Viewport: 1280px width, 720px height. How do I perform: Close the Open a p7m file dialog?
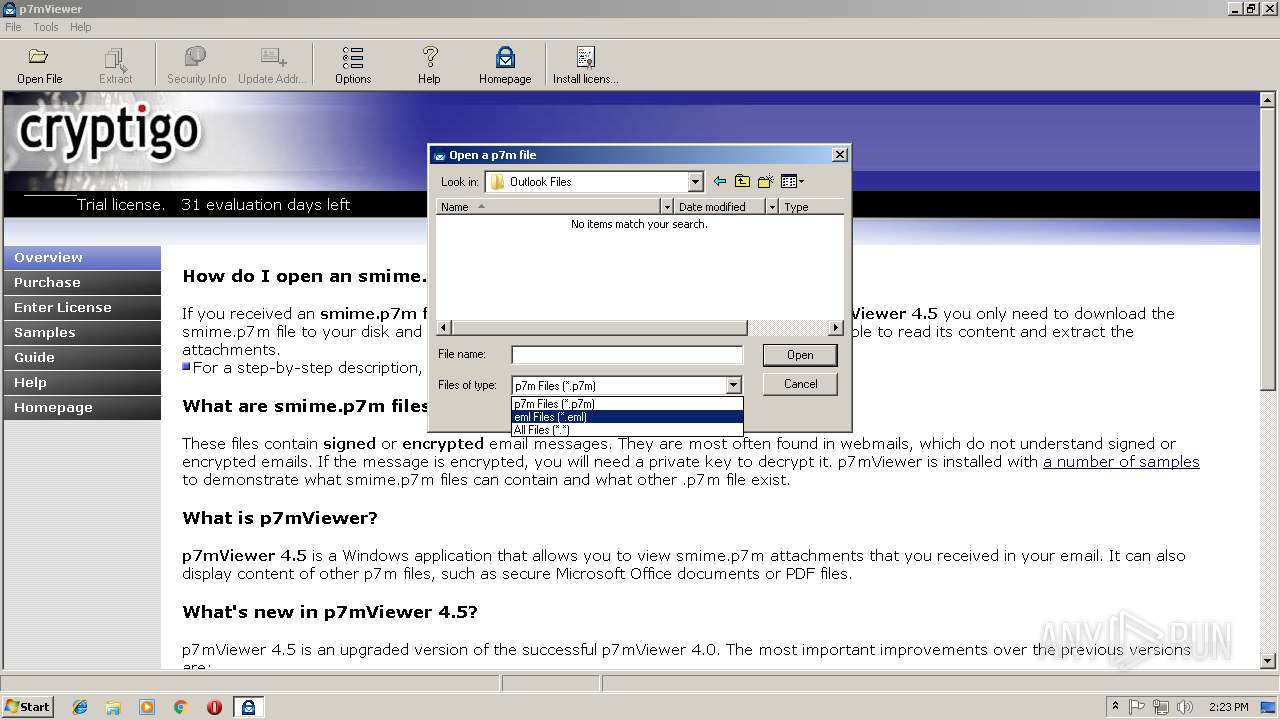pyautogui.click(x=840, y=154)
